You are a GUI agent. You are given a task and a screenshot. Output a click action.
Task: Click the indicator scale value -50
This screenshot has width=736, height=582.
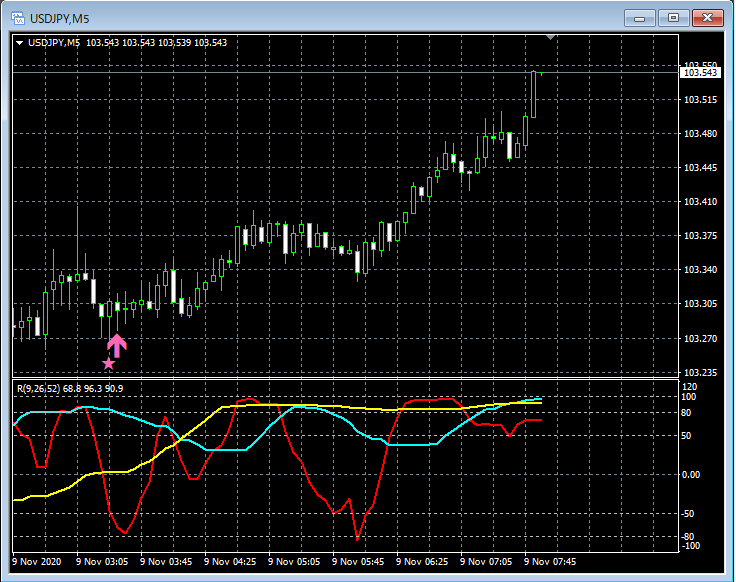pos(687,514)
